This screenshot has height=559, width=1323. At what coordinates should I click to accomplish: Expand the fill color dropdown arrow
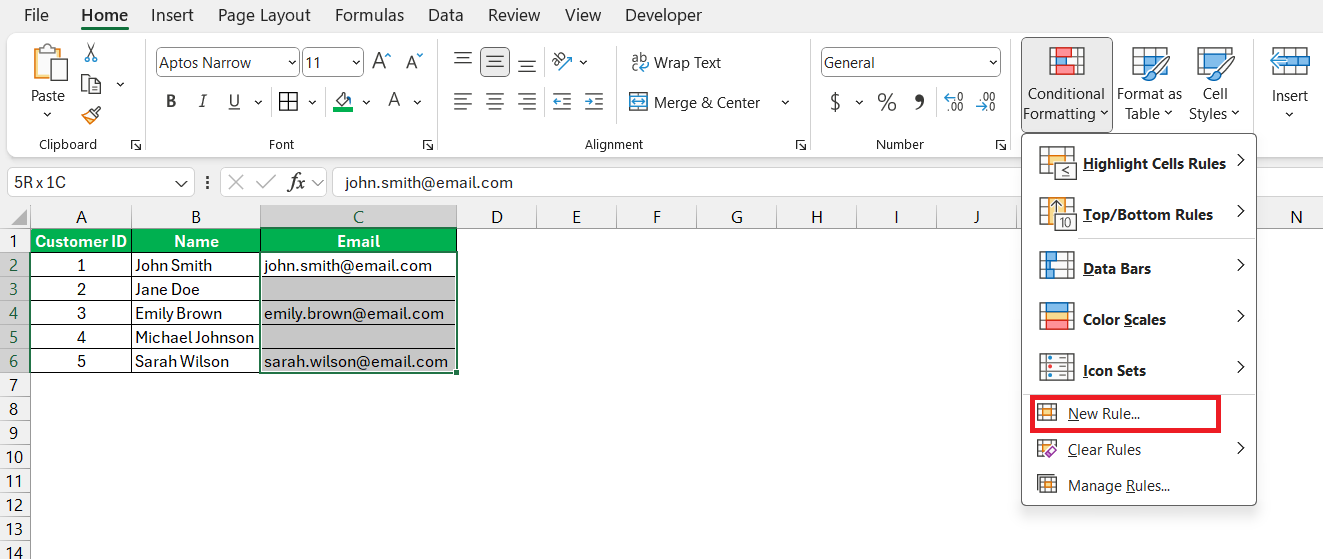[366, 102]
